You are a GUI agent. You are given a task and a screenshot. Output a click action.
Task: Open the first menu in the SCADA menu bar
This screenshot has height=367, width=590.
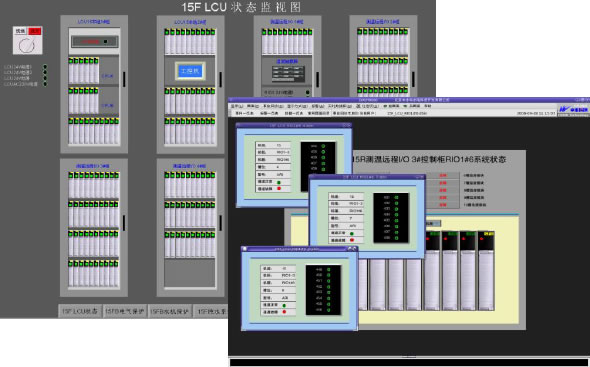point(237,107)
